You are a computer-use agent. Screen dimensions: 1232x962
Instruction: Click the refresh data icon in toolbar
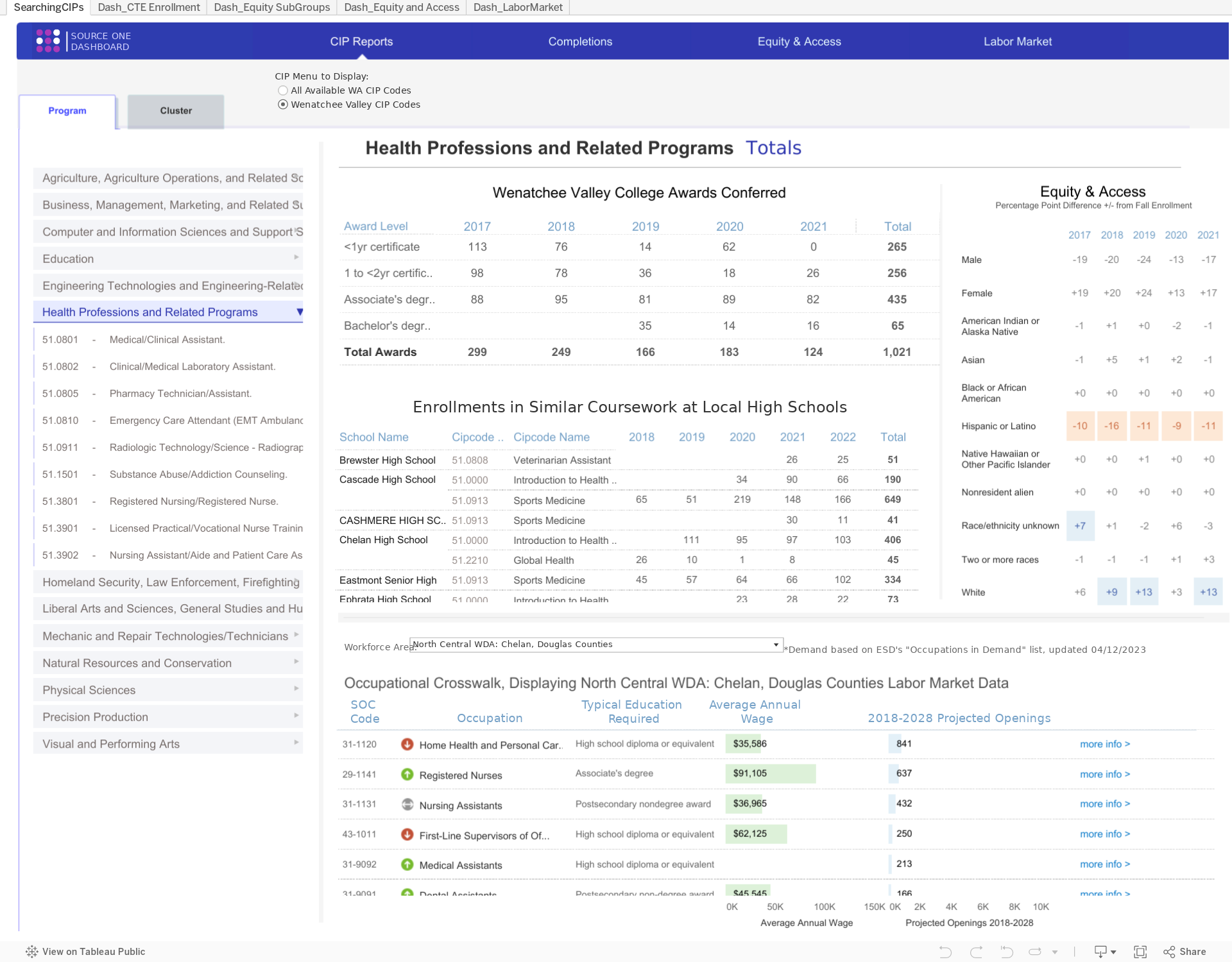pos(1035,952)
